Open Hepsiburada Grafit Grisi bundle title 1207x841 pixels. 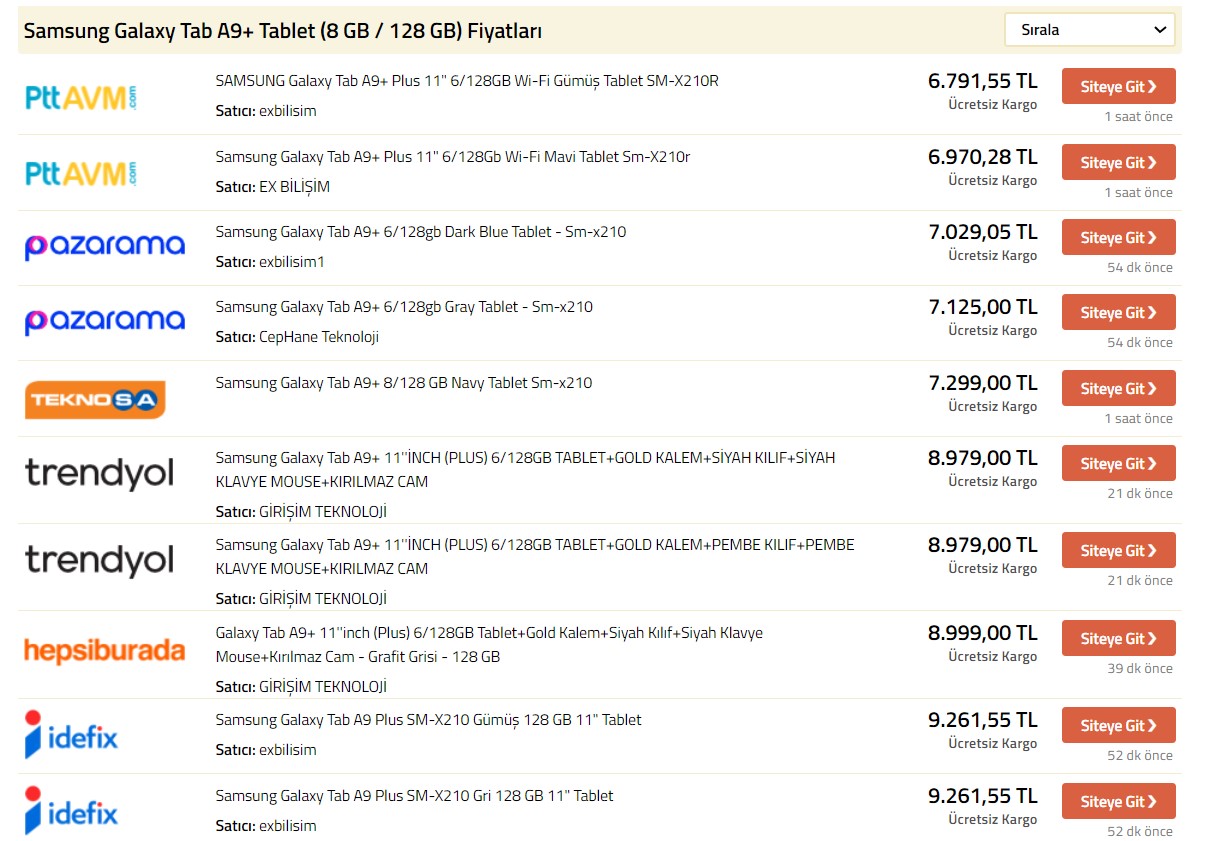point(489,645)
